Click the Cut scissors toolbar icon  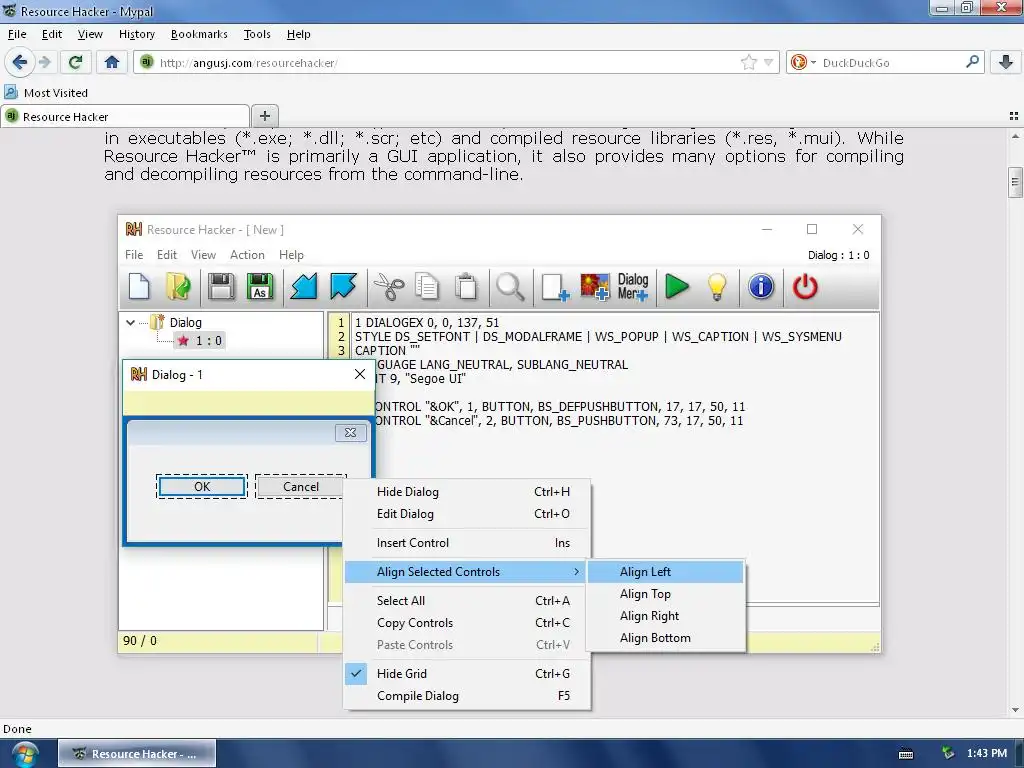389,287
